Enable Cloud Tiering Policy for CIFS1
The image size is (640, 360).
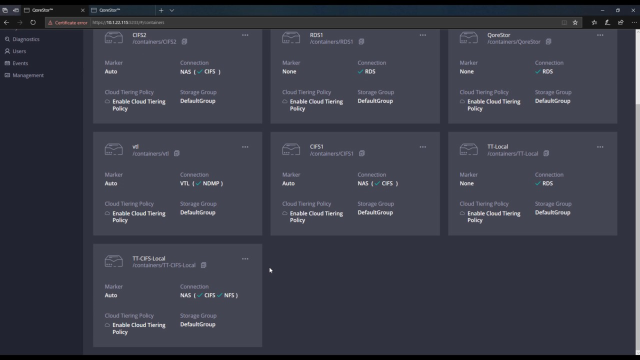click(x=313, y=217)
